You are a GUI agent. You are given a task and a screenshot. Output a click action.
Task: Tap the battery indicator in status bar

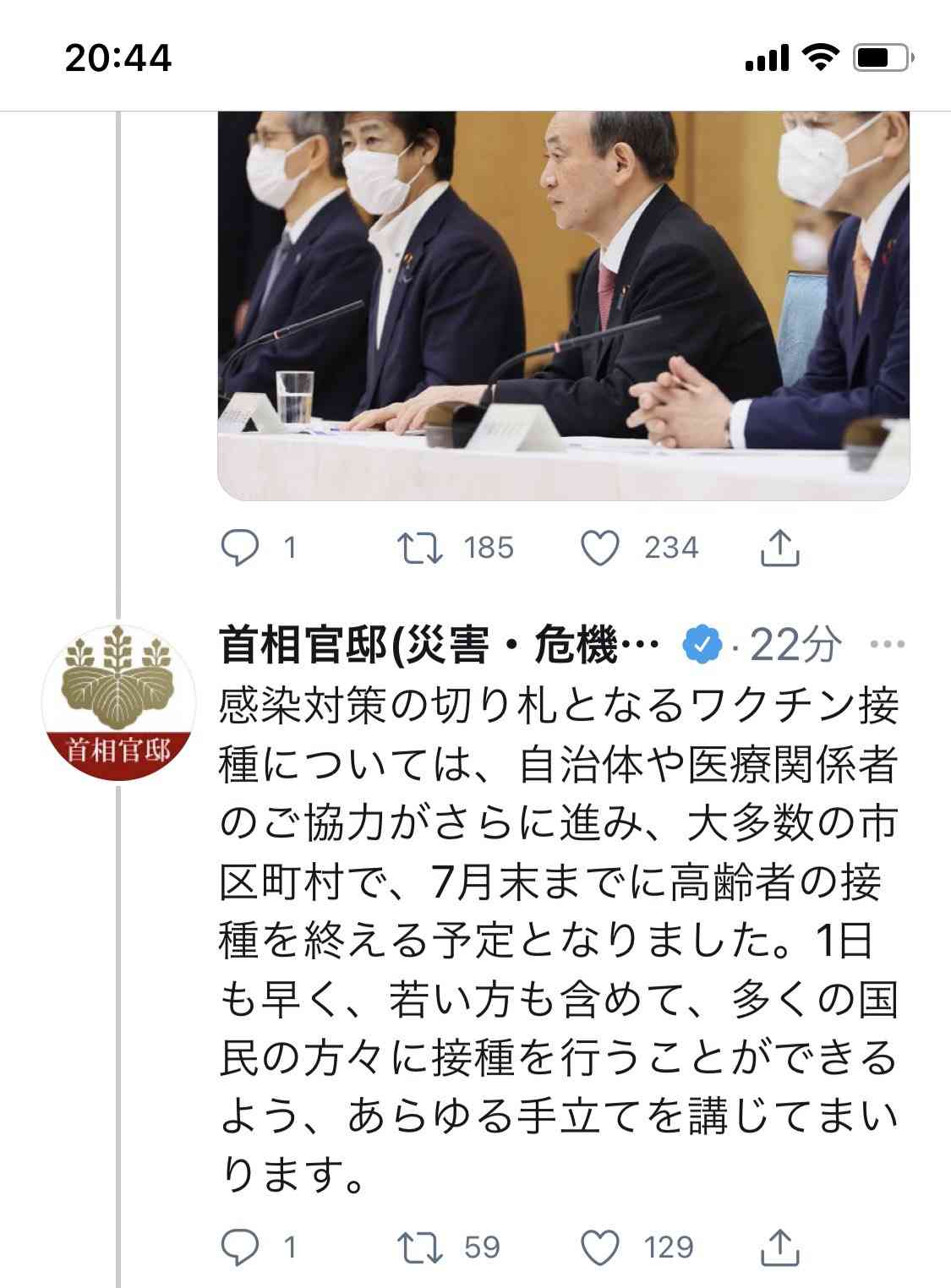coord(882,58)
